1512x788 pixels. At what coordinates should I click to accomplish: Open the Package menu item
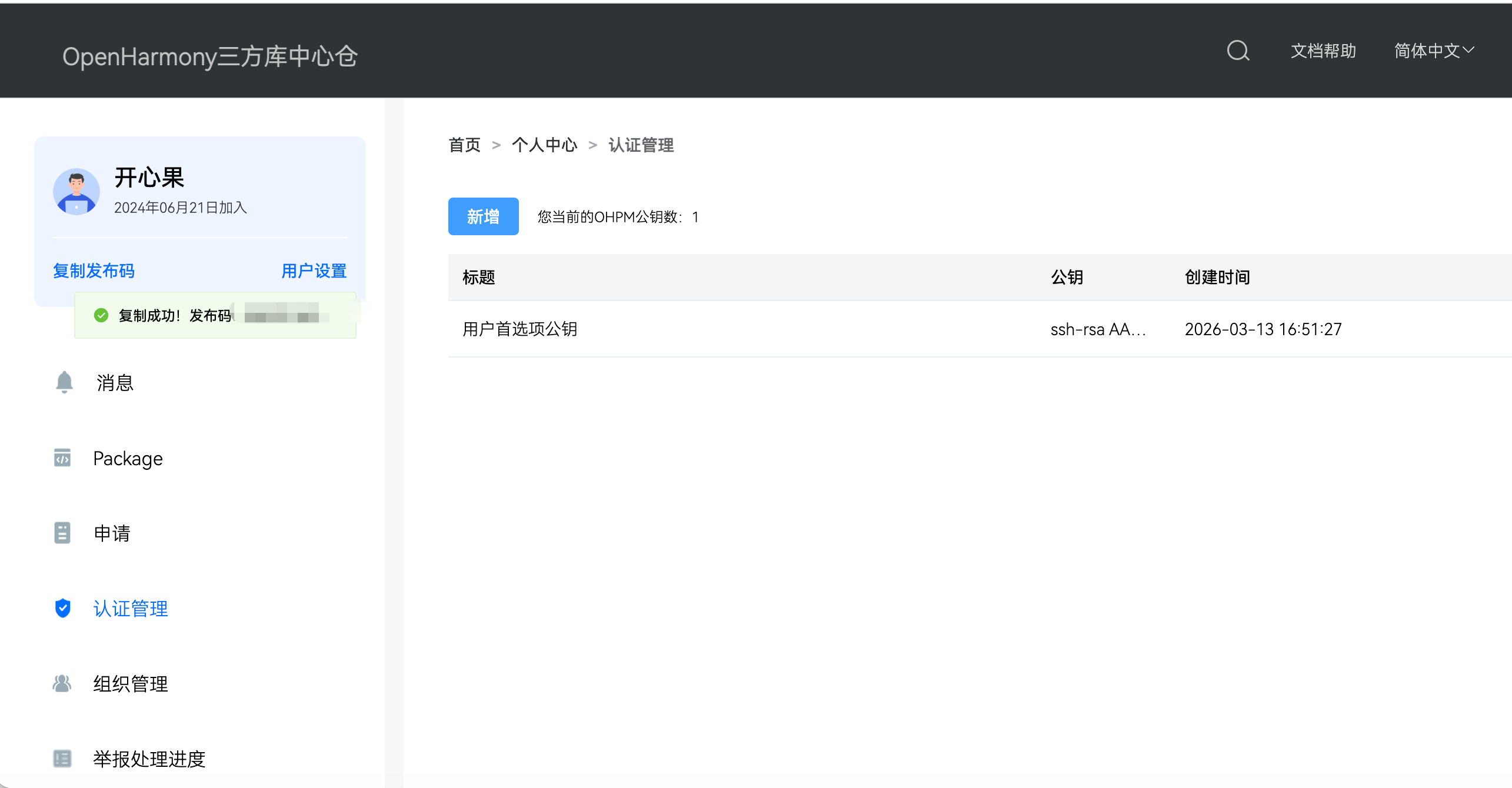tap(128, 458)
